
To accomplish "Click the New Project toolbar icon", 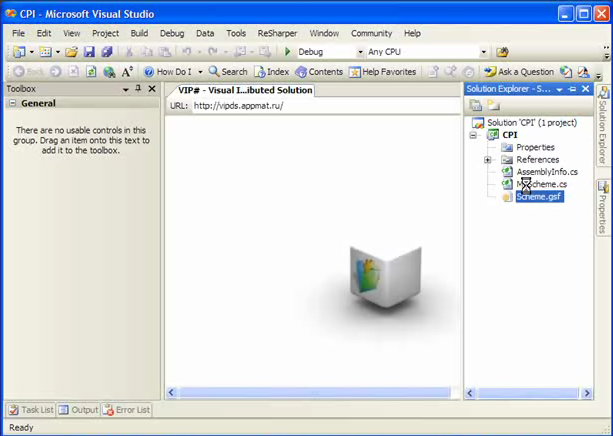I will [x=19, y=52].
